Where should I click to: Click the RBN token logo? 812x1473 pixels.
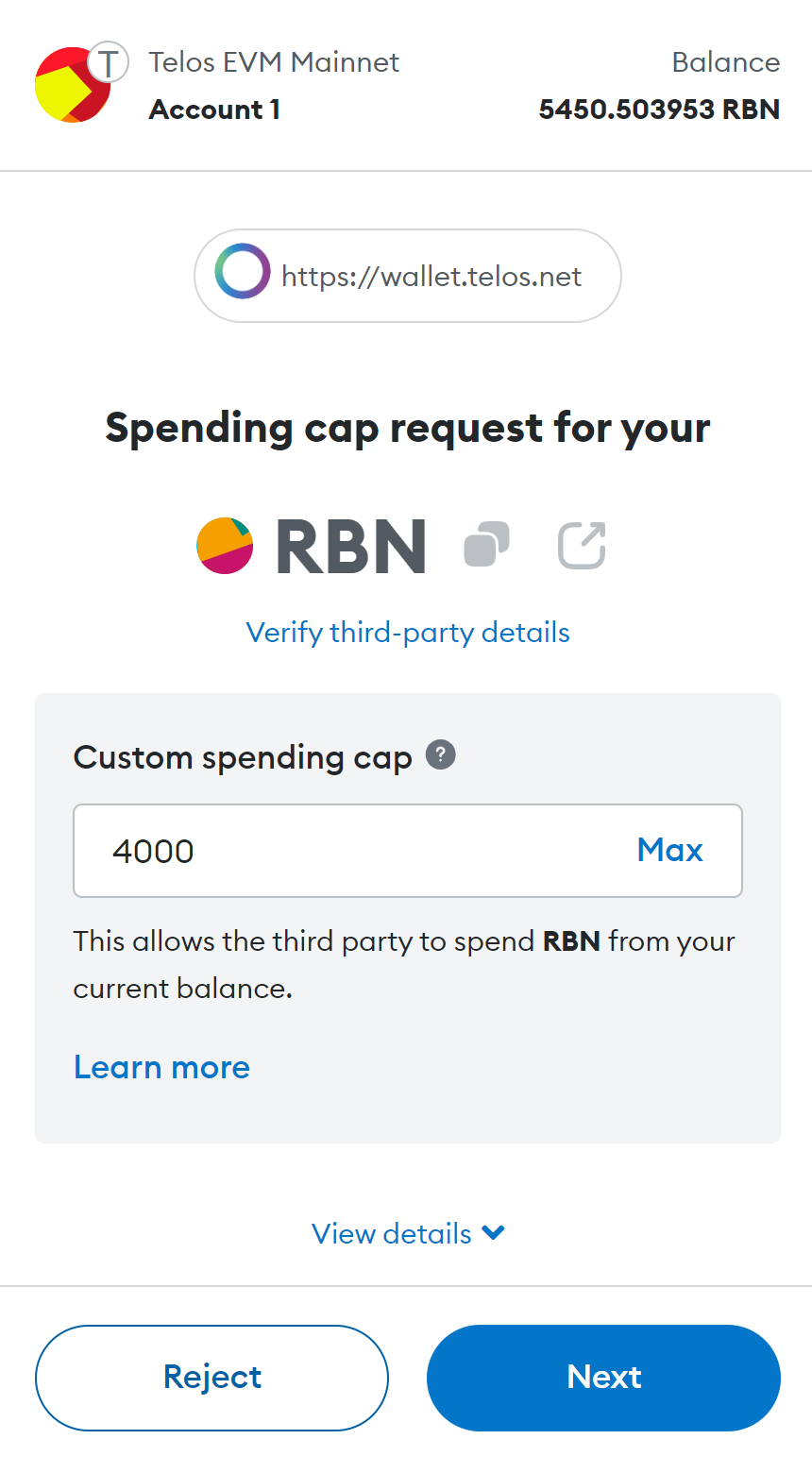click(x=225, y=546)
